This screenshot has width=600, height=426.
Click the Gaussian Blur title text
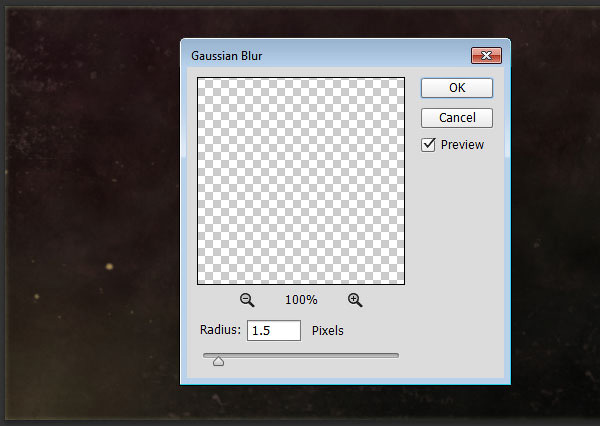click(x=227, y=56)
